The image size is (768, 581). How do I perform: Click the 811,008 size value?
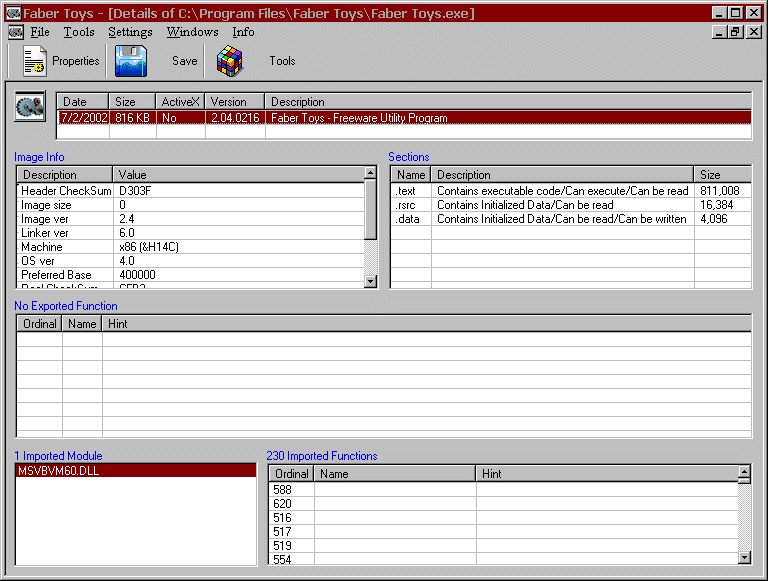pyautogui.click(x=720, y=191)
